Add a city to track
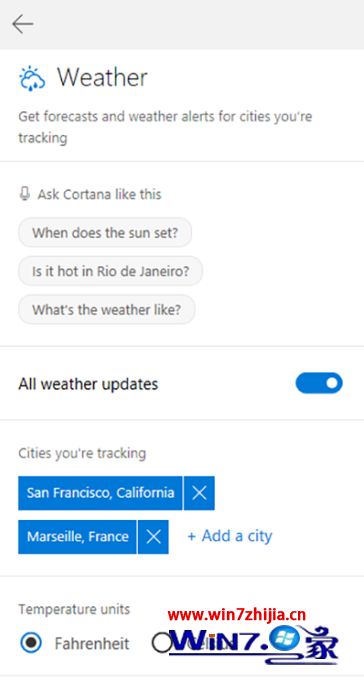 230,536
